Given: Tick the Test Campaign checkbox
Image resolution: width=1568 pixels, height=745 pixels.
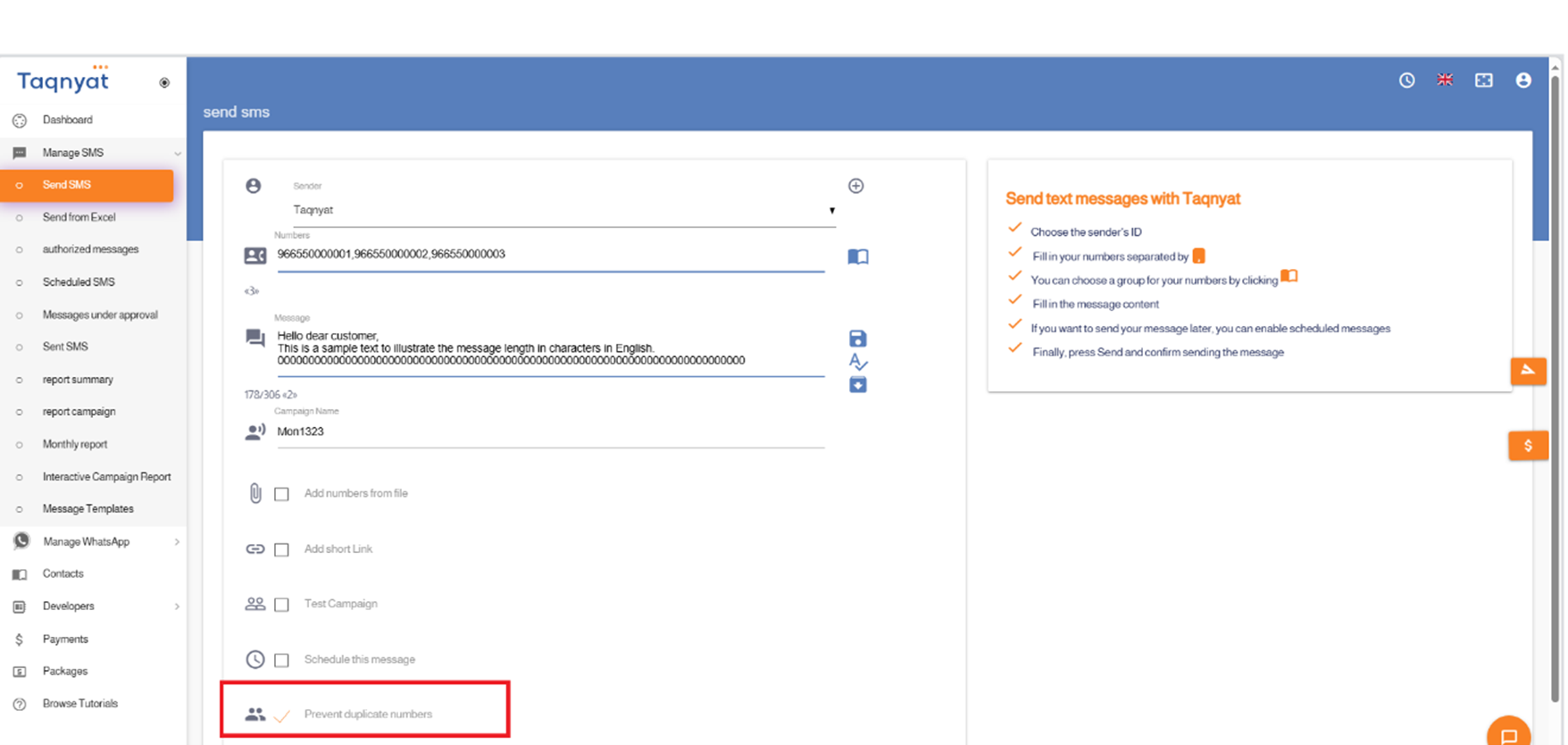Looking at the screenshot, I should 281,605.
